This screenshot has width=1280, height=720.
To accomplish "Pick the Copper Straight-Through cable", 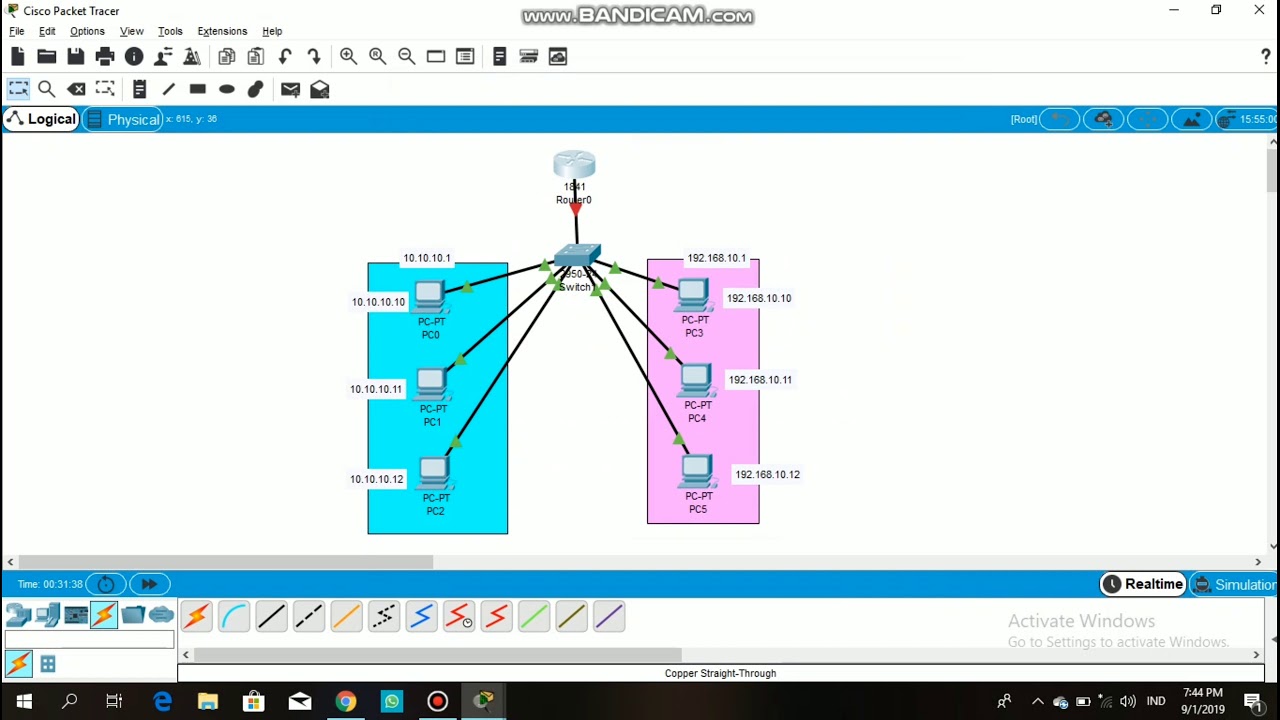I will (271, 617).
